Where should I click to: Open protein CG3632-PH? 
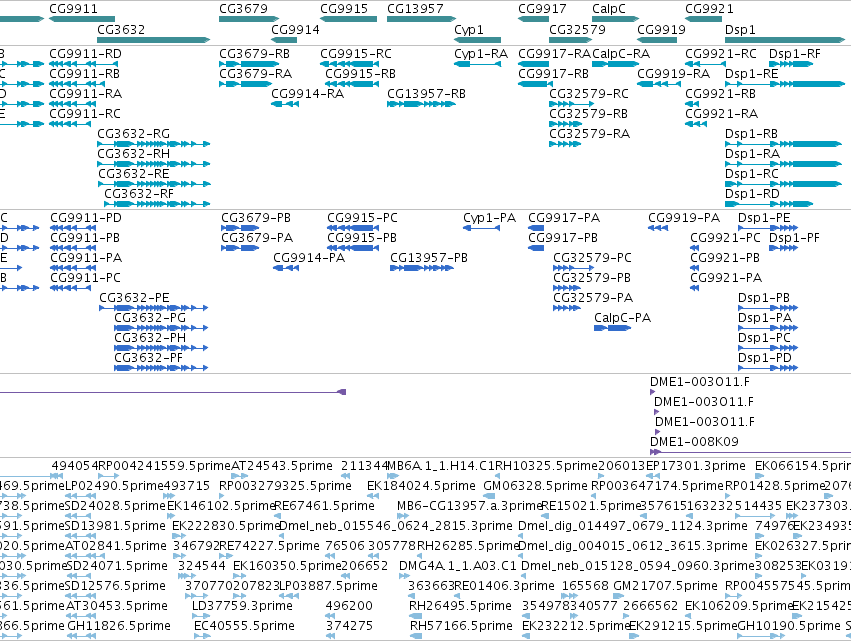(161, 348)
